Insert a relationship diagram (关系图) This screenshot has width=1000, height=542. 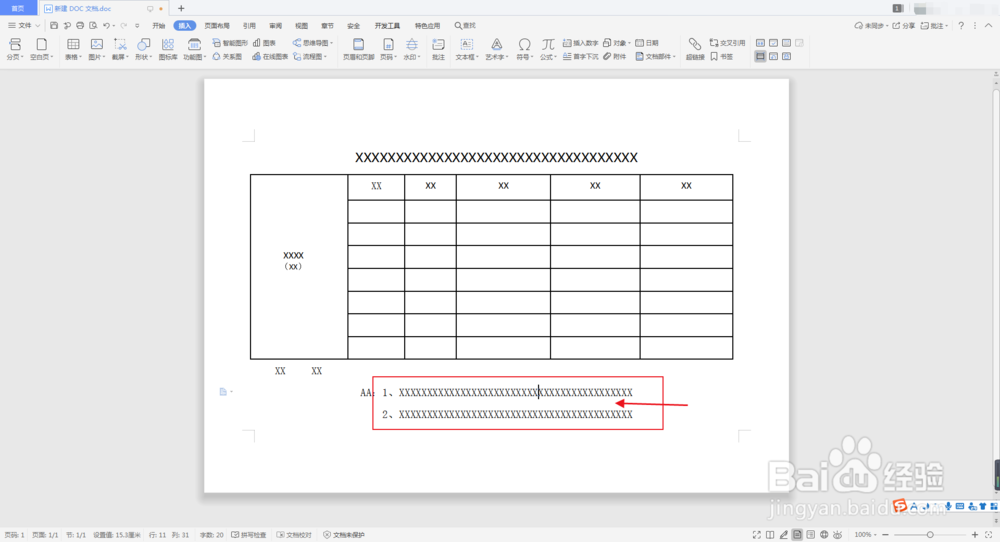[228, 57]
